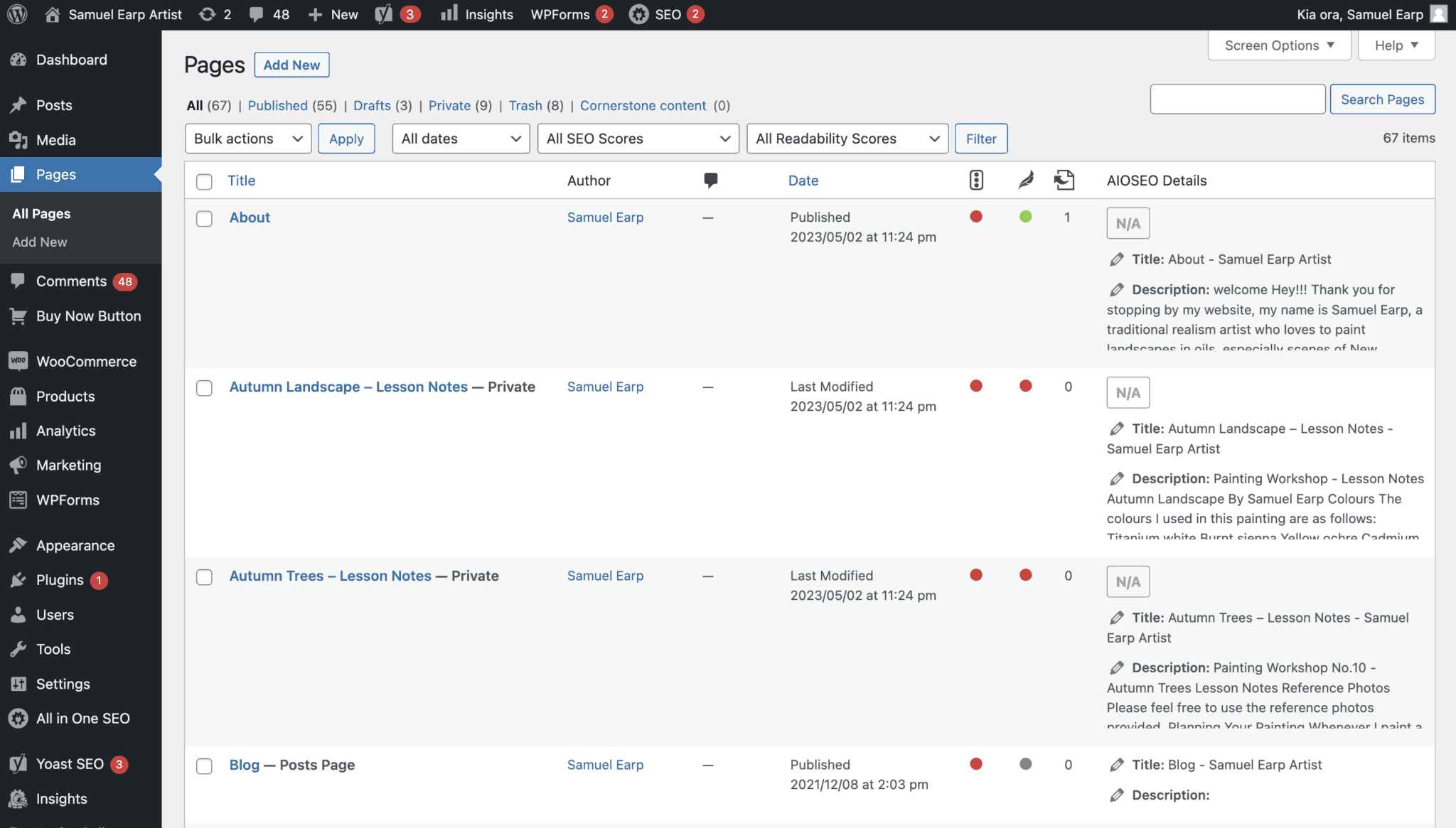Click the updates refresh icon in admin bar
This screenshot has height=828, width=1456.
[x=207, y=14]
